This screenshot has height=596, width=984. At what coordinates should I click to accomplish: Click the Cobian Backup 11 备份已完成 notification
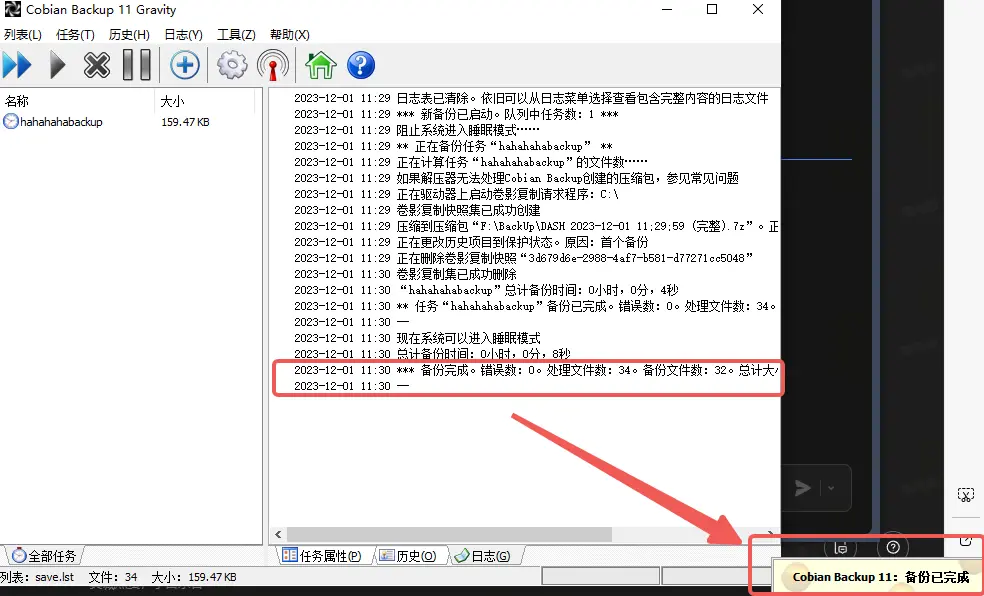tap(880, 577)
